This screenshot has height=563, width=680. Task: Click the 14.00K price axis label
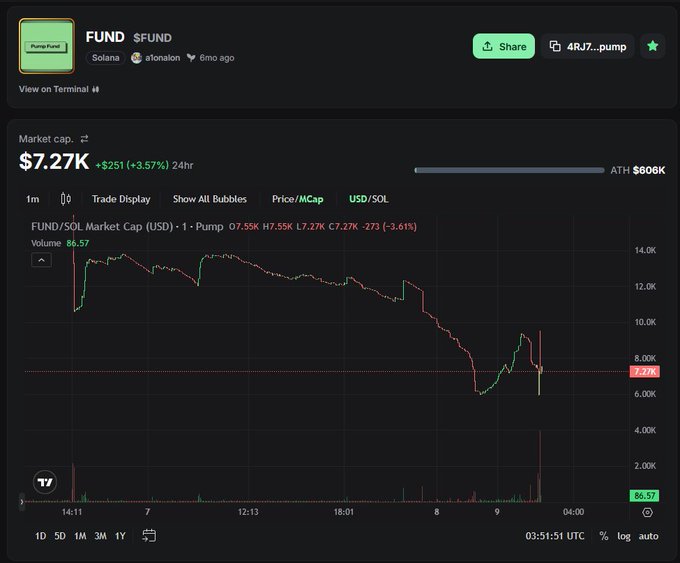645,250
